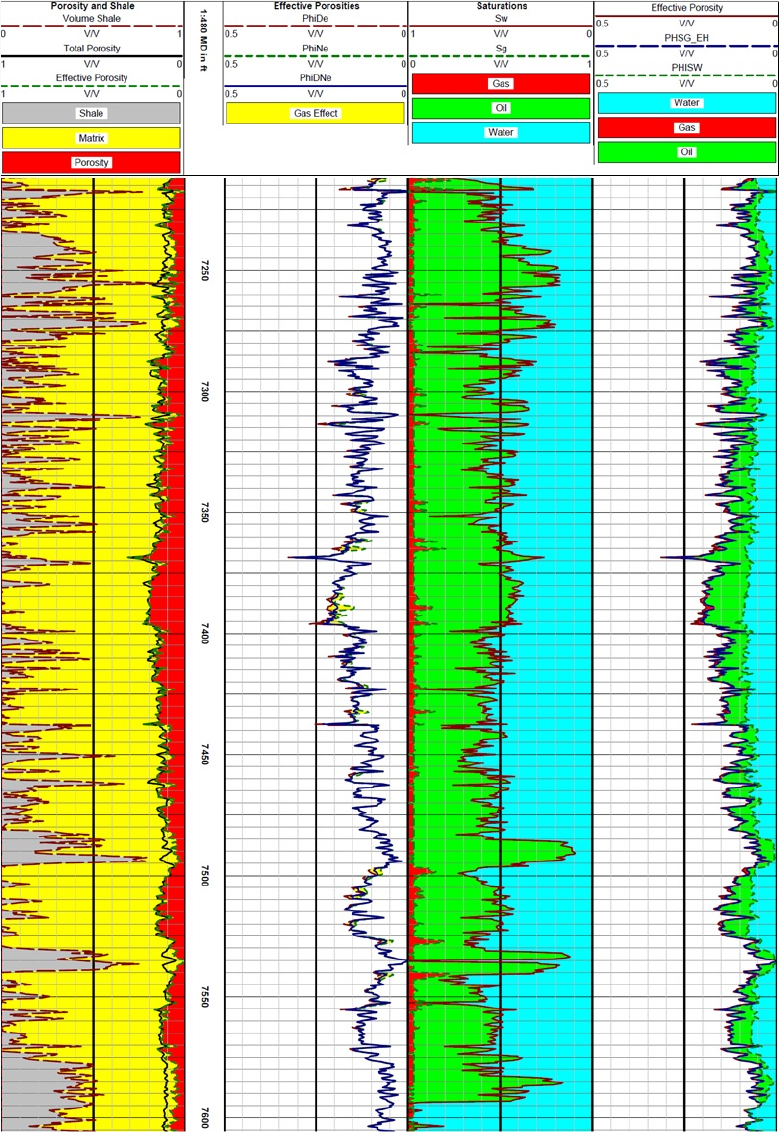Screen dimensions: 782x1132
Task: Select the yellow Gas Effect legend box
Action: pyautogui.click(x=315, y=113)
